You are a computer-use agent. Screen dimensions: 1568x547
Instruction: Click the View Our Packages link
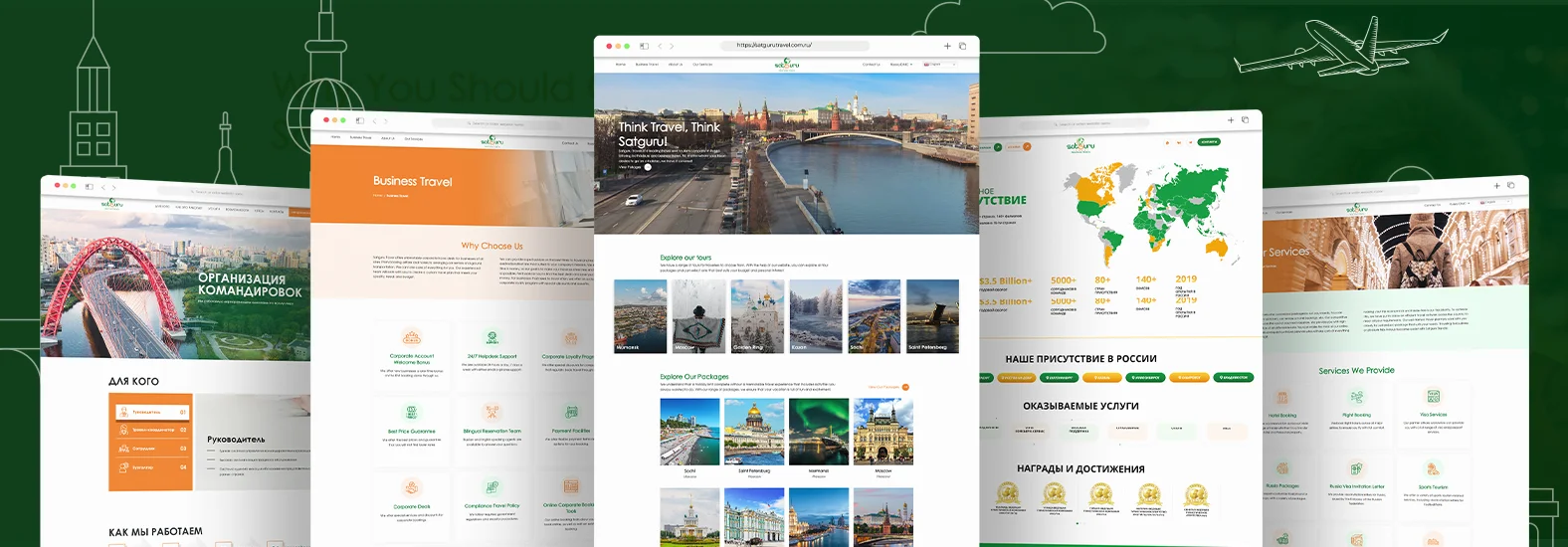[887, 387]
